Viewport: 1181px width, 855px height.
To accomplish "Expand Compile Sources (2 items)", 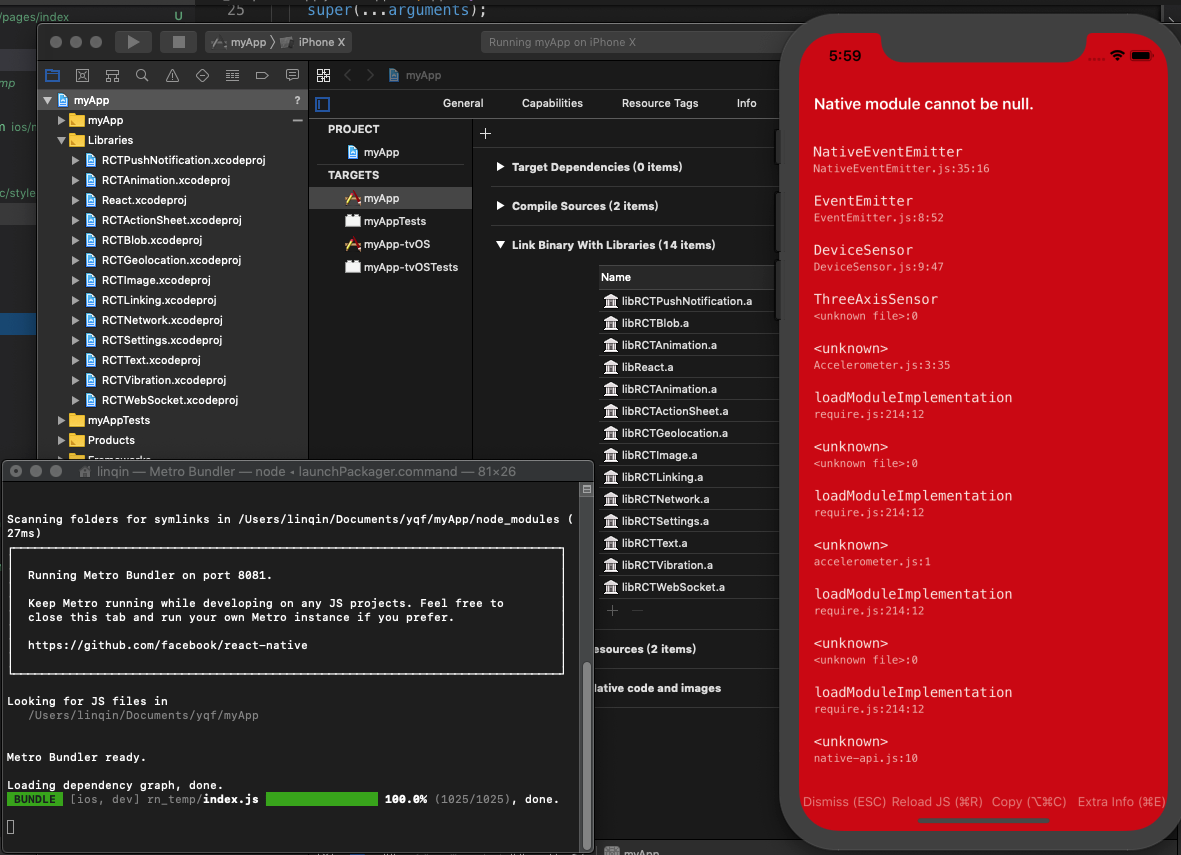I will coord(500,206).
